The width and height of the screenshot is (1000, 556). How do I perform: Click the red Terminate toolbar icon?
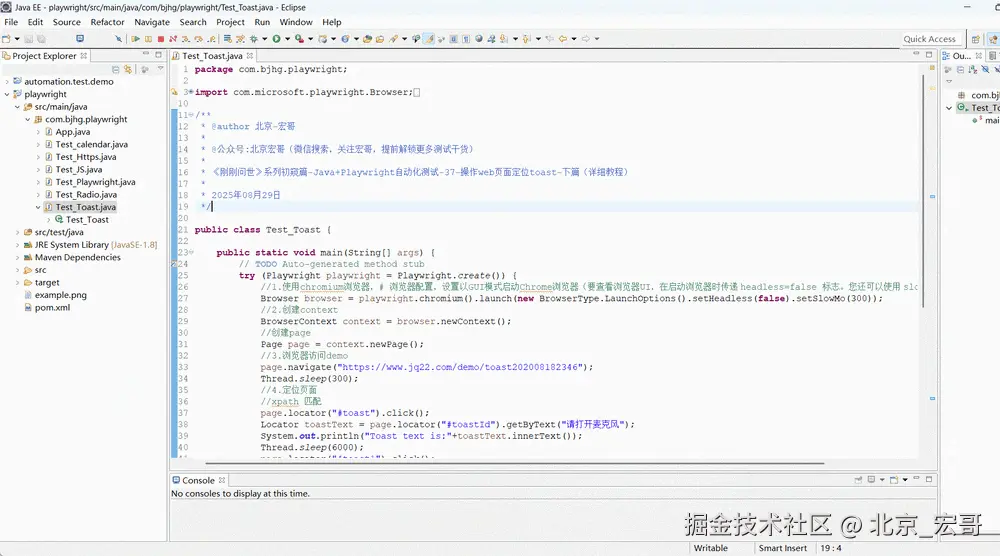point(161,39)
